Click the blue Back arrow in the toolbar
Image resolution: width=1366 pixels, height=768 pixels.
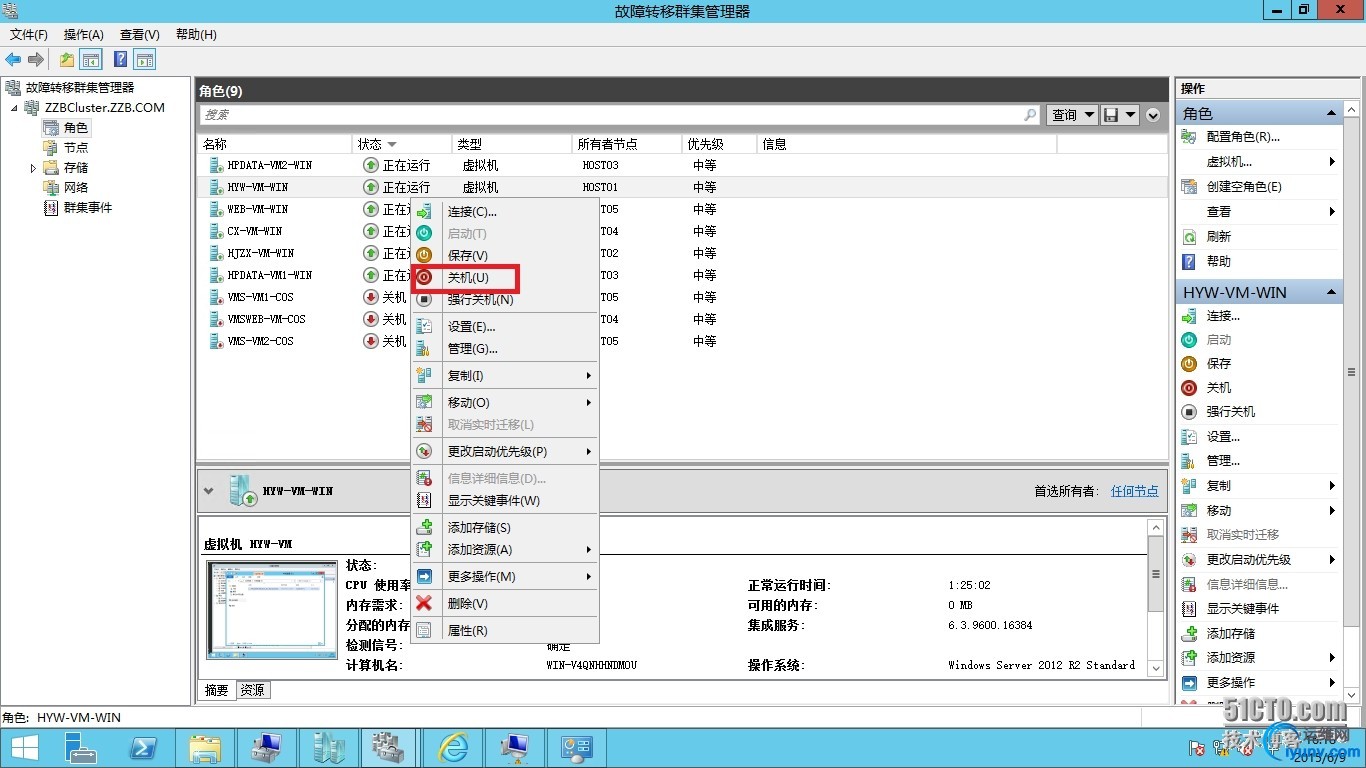pos(13,60)
